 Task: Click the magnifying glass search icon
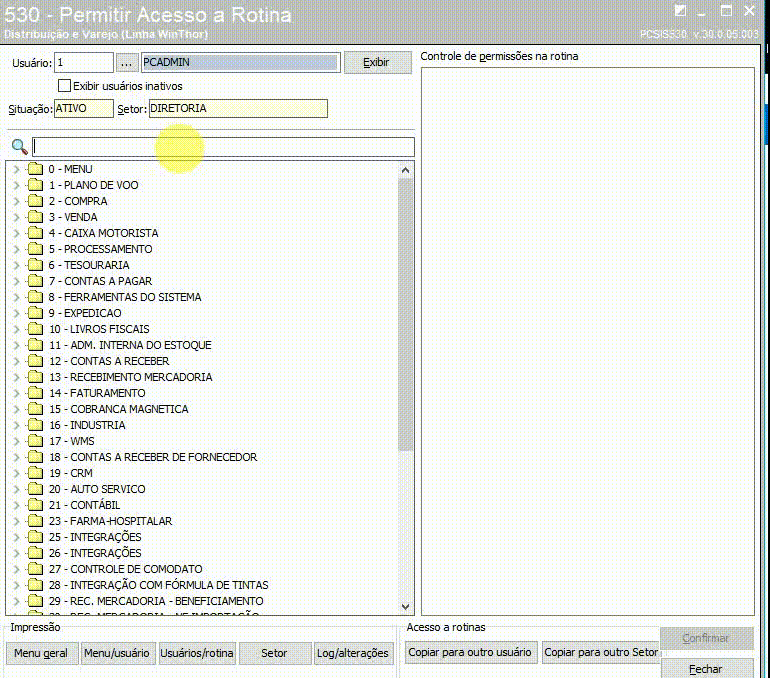click(19, 146)
